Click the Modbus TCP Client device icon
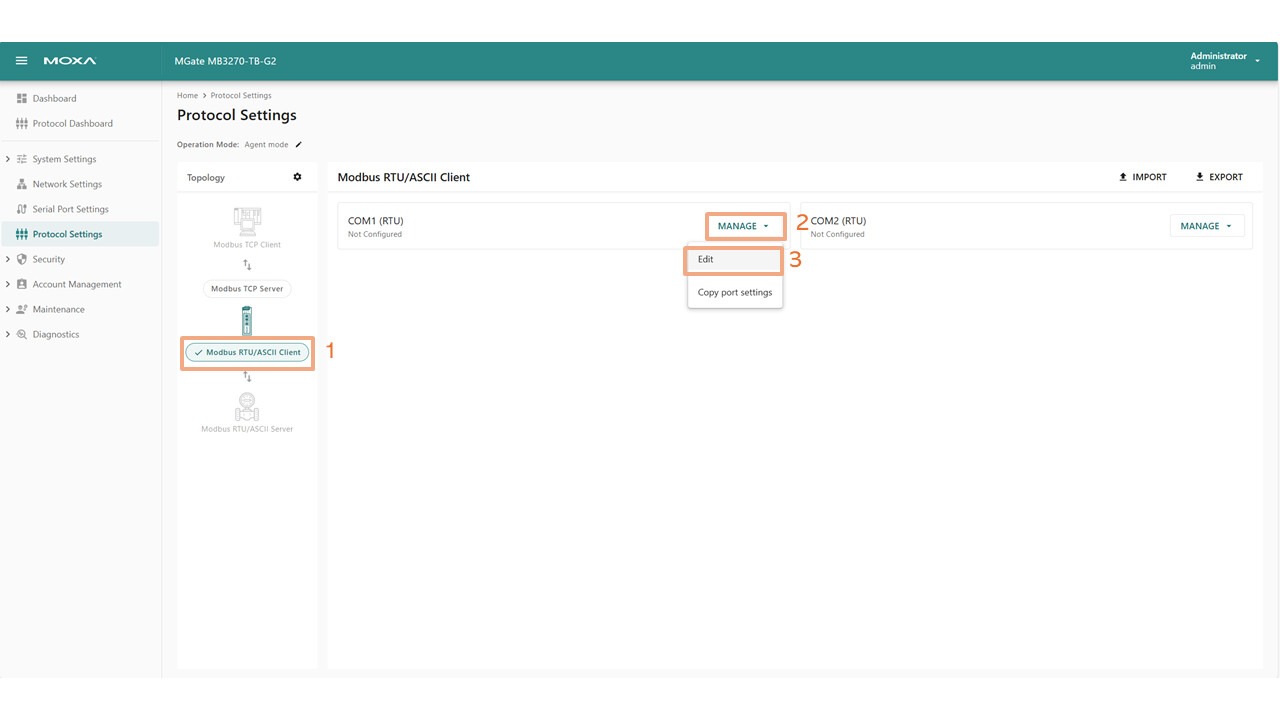The width and height of the screenshot is (1280, 720). tap(247, 221)
